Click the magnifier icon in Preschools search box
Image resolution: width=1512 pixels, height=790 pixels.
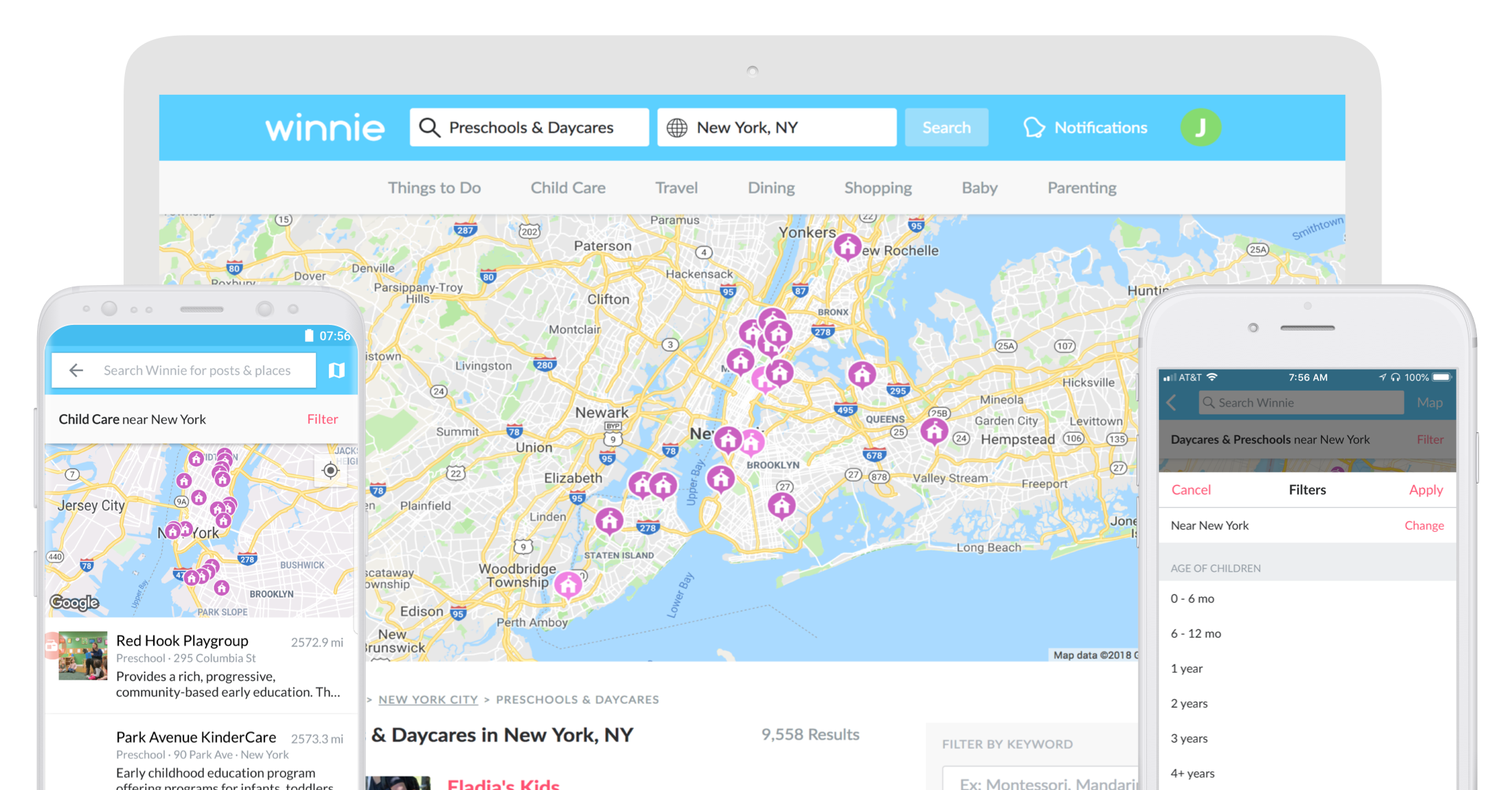coord(429,127)
